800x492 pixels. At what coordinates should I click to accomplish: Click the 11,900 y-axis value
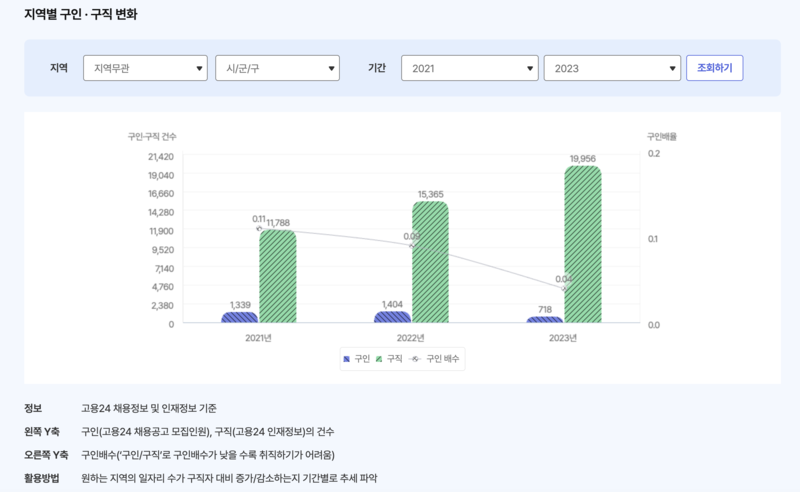click(x=162, y=231)
